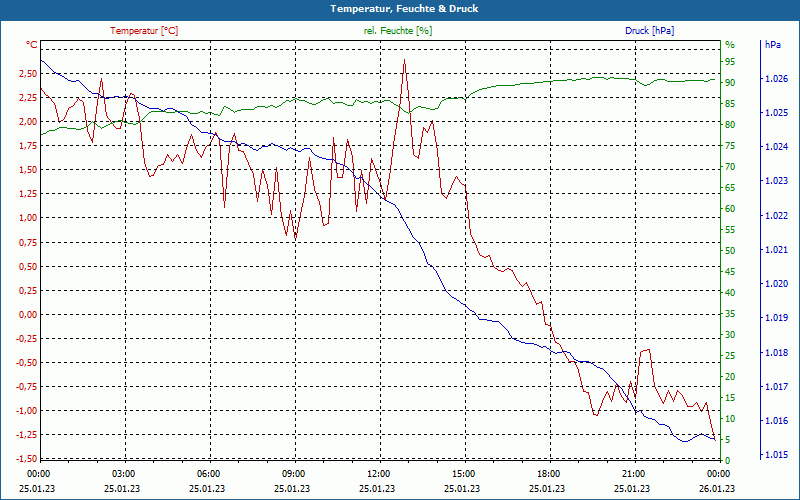Click the 09:00 time axis label
This screenshot has width=800, height=500.
coord(293,473)
